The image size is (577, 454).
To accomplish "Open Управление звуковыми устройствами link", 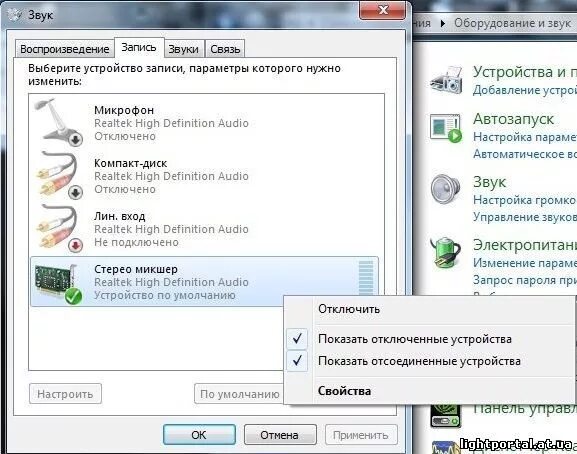I will tap(525, 217).
